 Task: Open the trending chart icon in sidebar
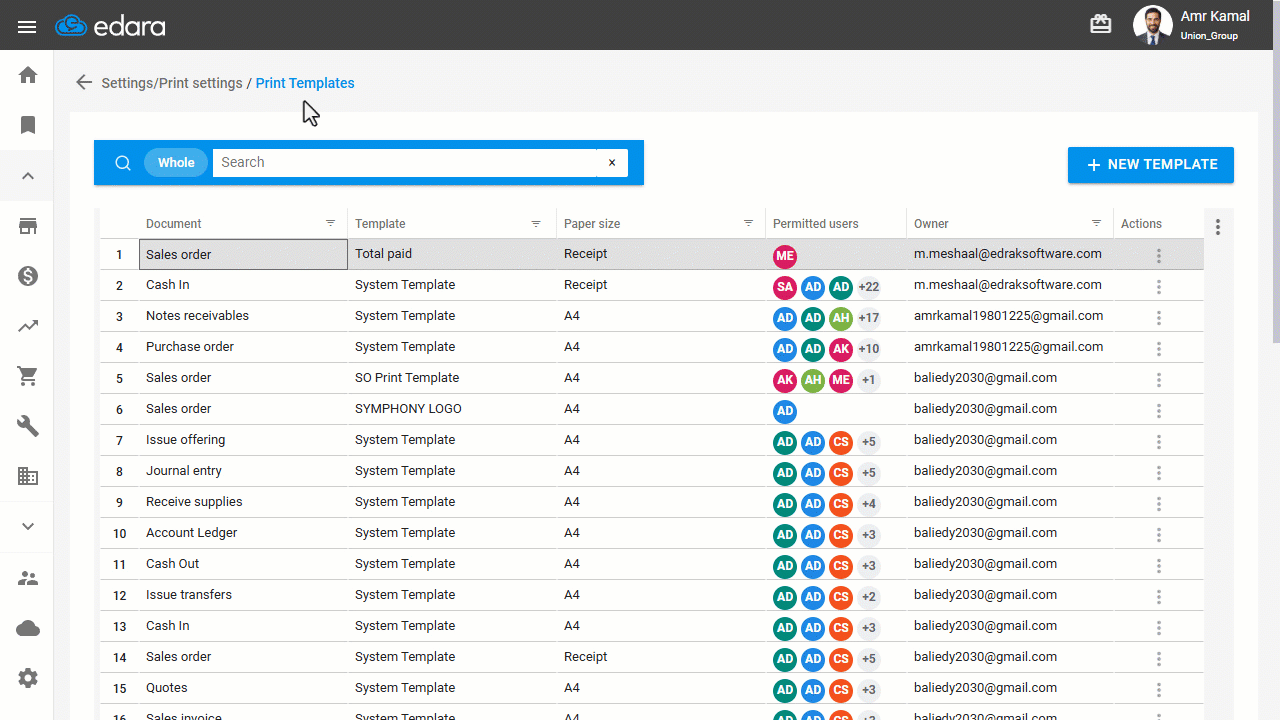tap(28, 326)
